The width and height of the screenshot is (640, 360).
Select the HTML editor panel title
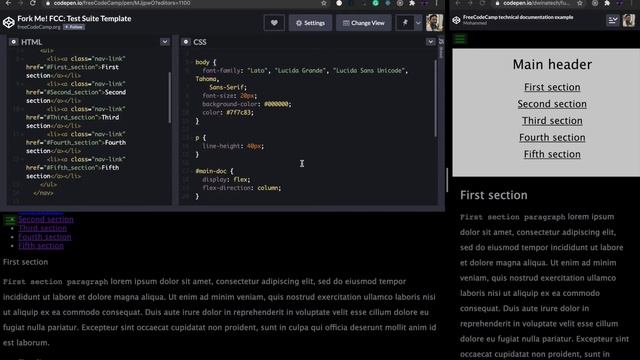point(31,42)
